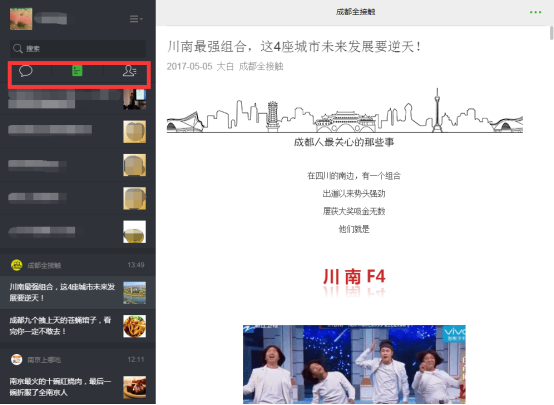Viewport: 554px width, 405px height.
Task: Open the Chats tab speech bubble icon
Action: tap(26, 71)
